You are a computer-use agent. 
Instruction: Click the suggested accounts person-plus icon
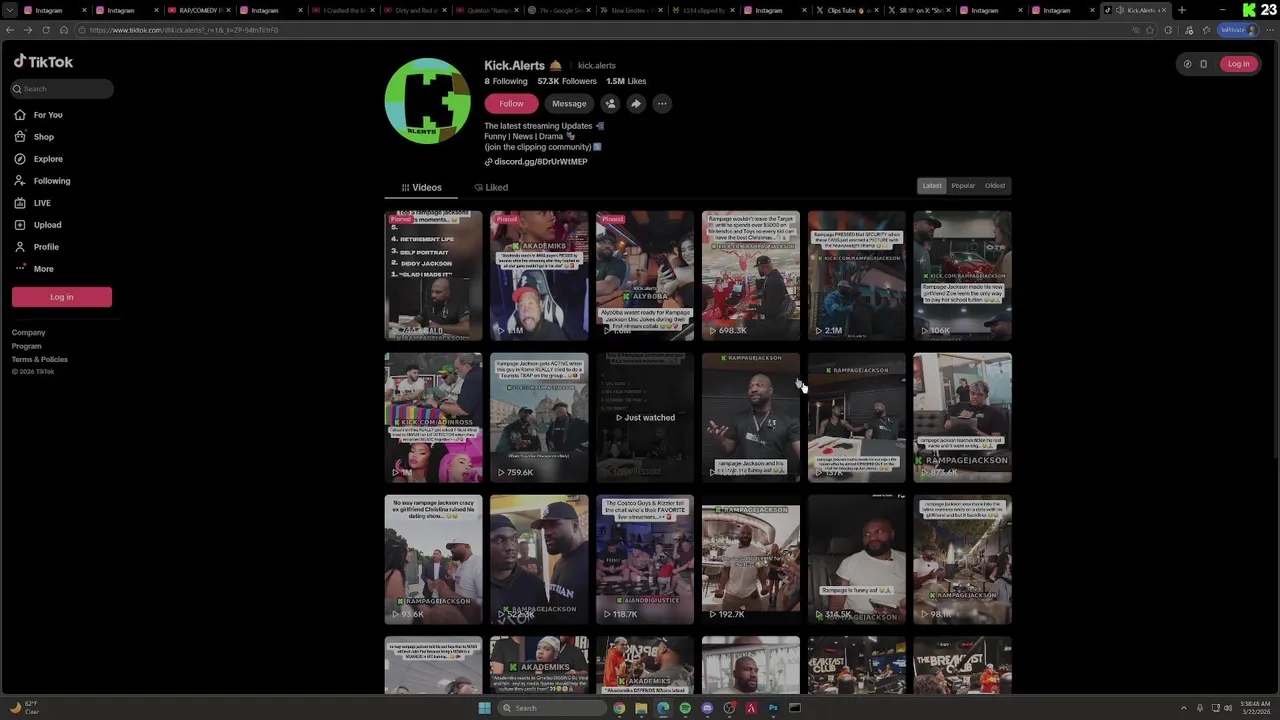coord(610,104)
